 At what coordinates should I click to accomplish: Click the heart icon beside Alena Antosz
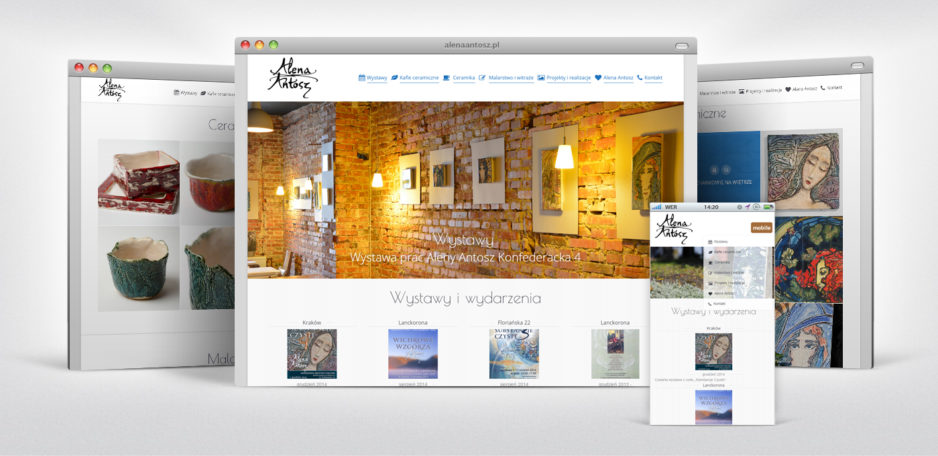pos(598,77)
